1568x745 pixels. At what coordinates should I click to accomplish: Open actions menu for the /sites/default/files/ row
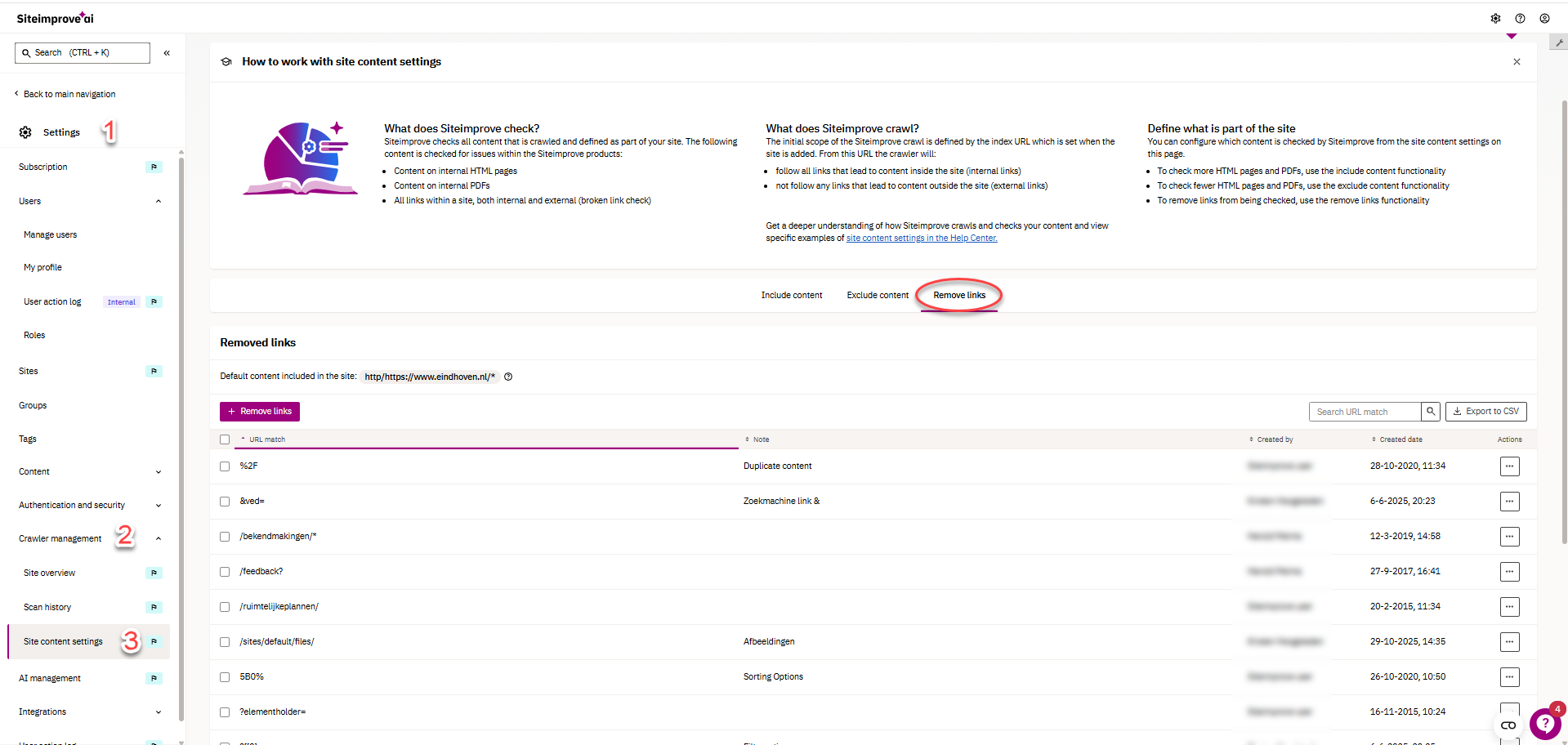(x=1509, y=642)
